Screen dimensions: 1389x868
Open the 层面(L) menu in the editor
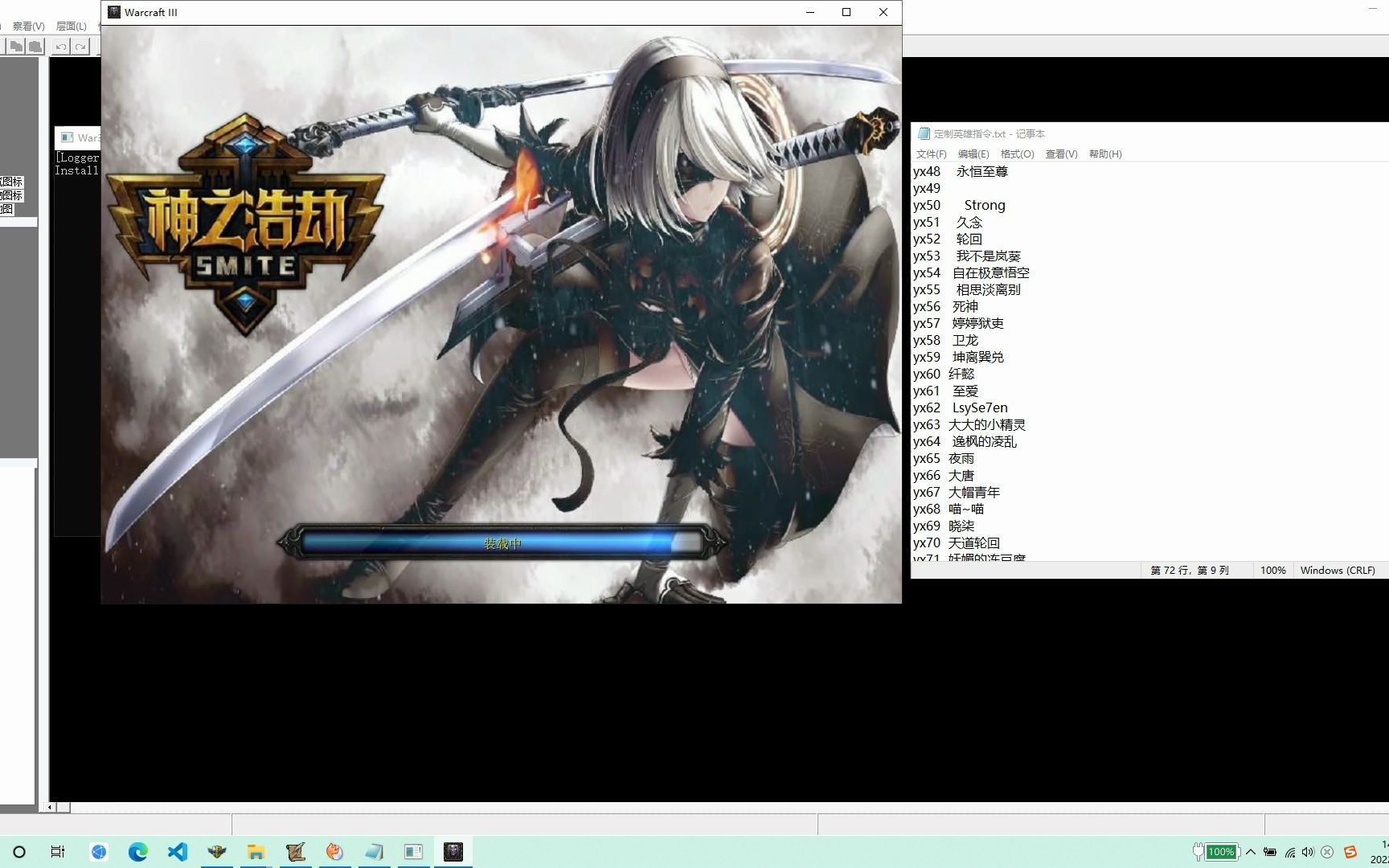pyautogui.click(x=71, y=27)
